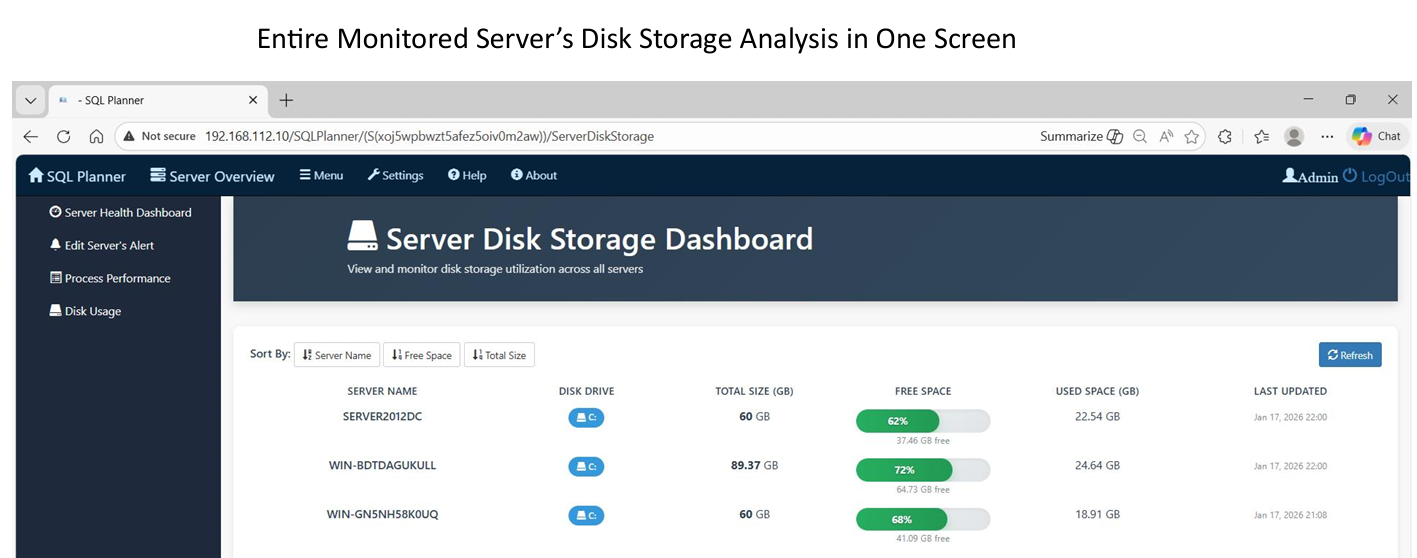Image resolution: width=1417 pixels, height=558 pixels.
Task: Sort disks by Server Name
Action: pos(336,355)
